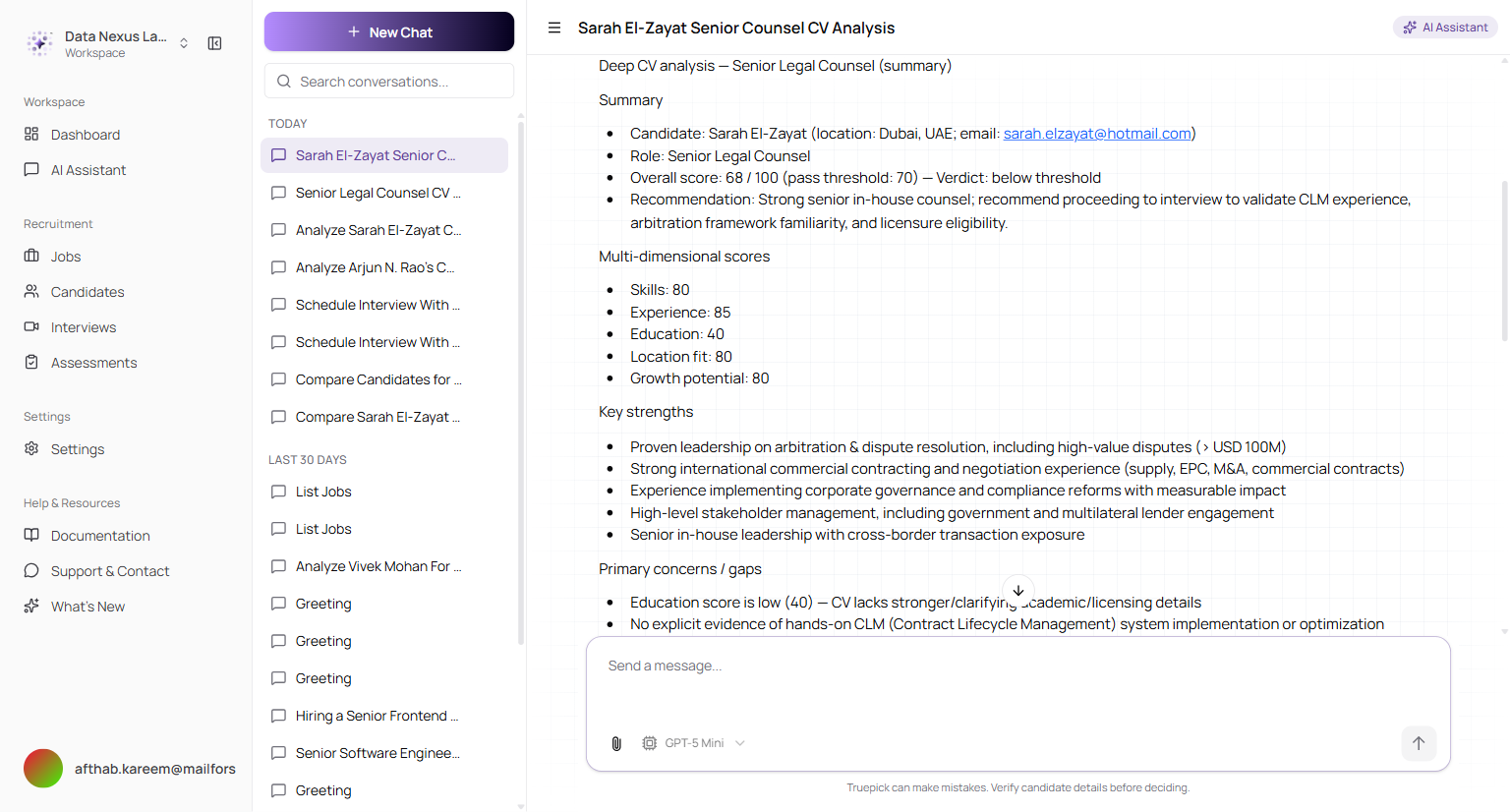The height and width of the screenshot is (812, 1510).
Task: Click the user avatar account menu
Action: point(43,769)
